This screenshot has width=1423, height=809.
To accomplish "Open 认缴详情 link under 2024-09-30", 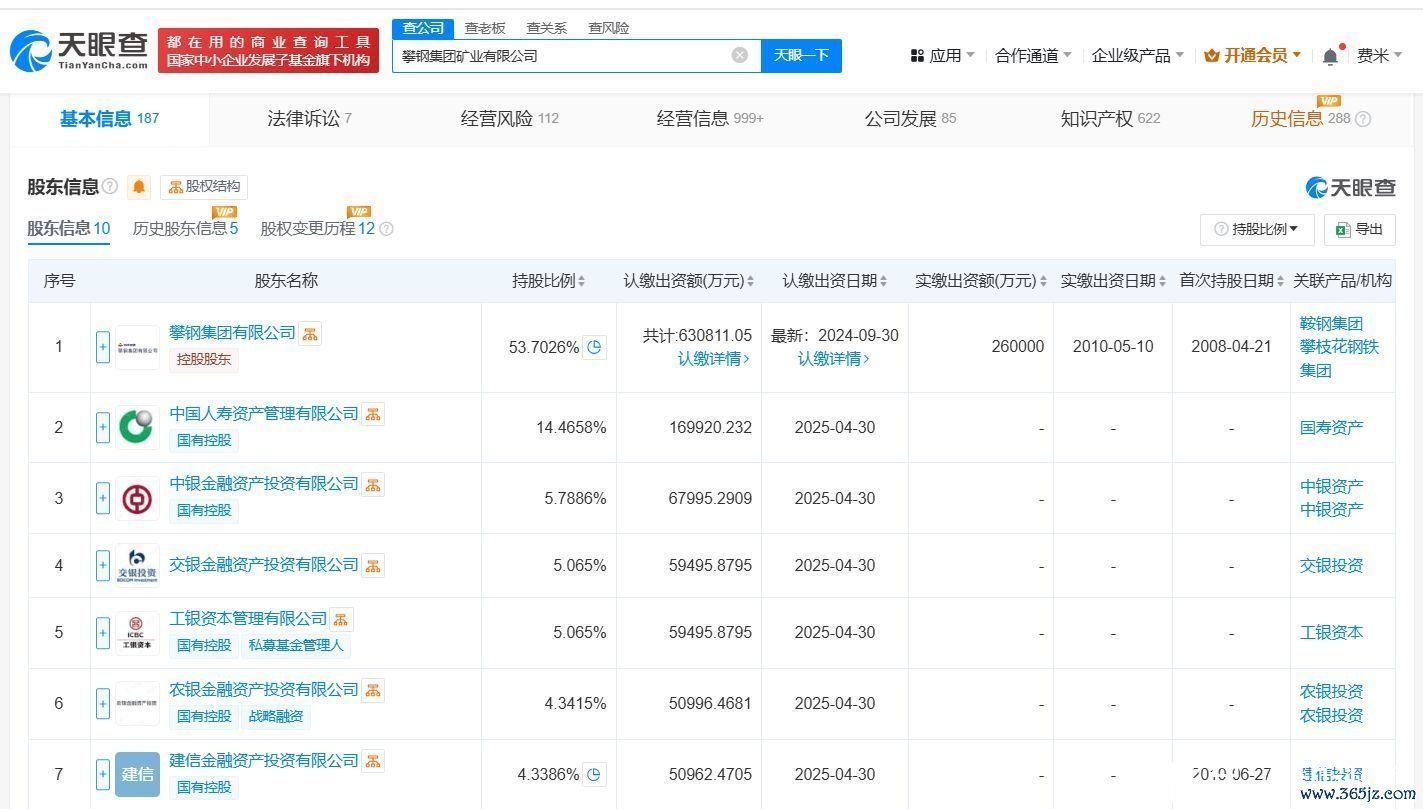I will click(x=834, y=358).
